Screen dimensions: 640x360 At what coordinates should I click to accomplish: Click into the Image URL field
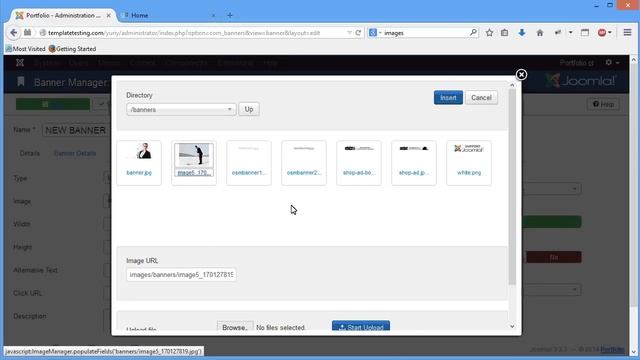[181, 275]
